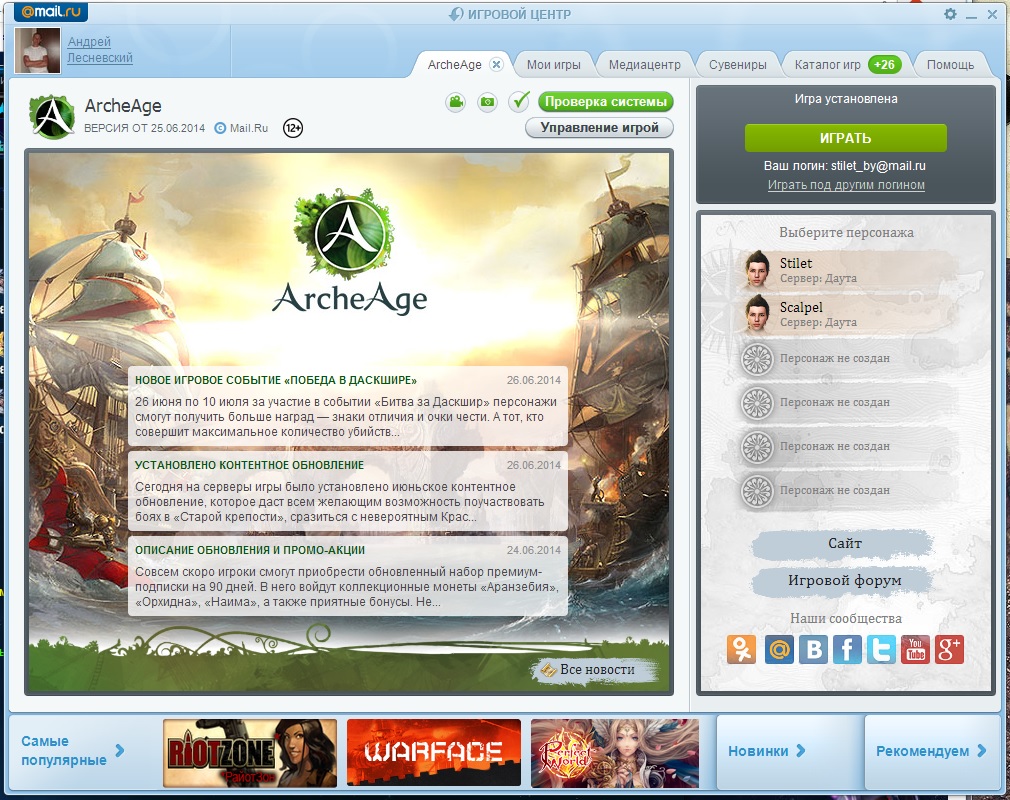Image resolution: width=1010 pixels, height=800 pixels.
Task: Open the settings gear icon
Action: click(x=950, y=14)
